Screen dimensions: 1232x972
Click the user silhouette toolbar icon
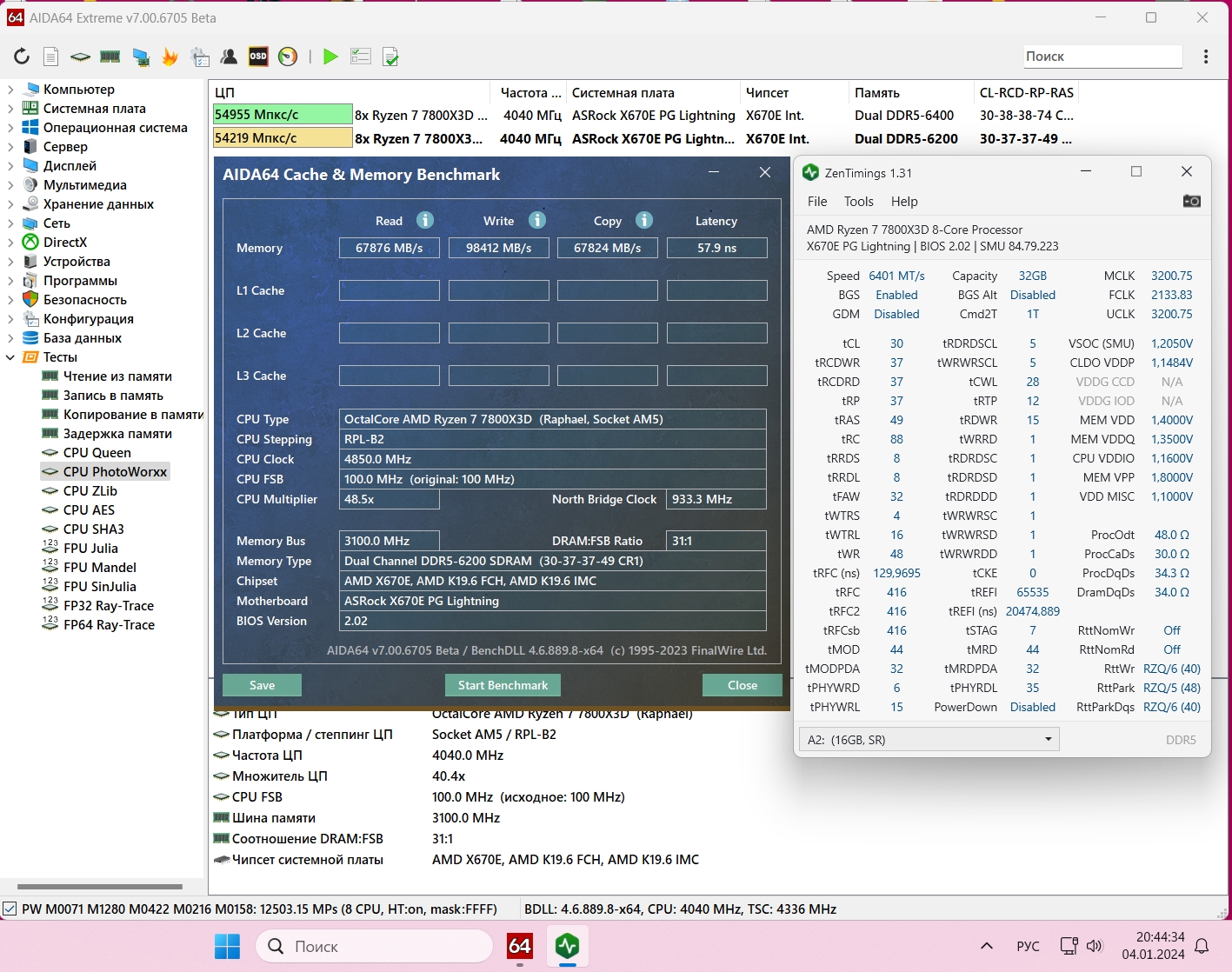(x=229, y=57)
